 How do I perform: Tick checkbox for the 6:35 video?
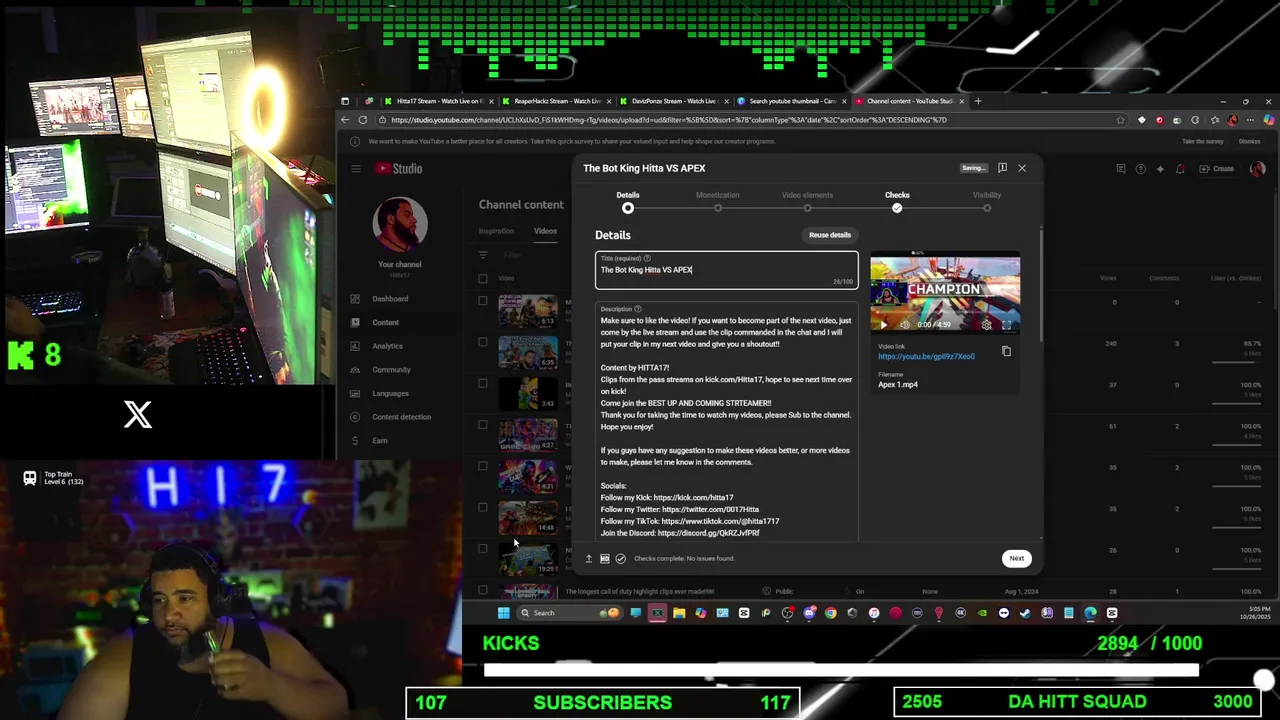pos(483,342)
